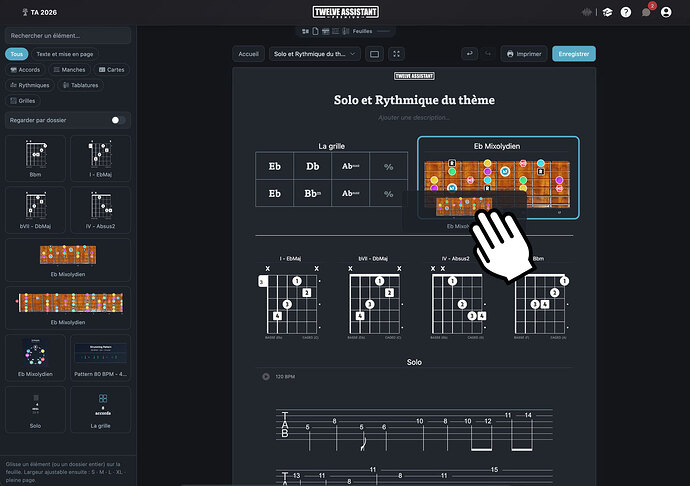
Task: Click the undo arrow icon
Action: point(470,54)
